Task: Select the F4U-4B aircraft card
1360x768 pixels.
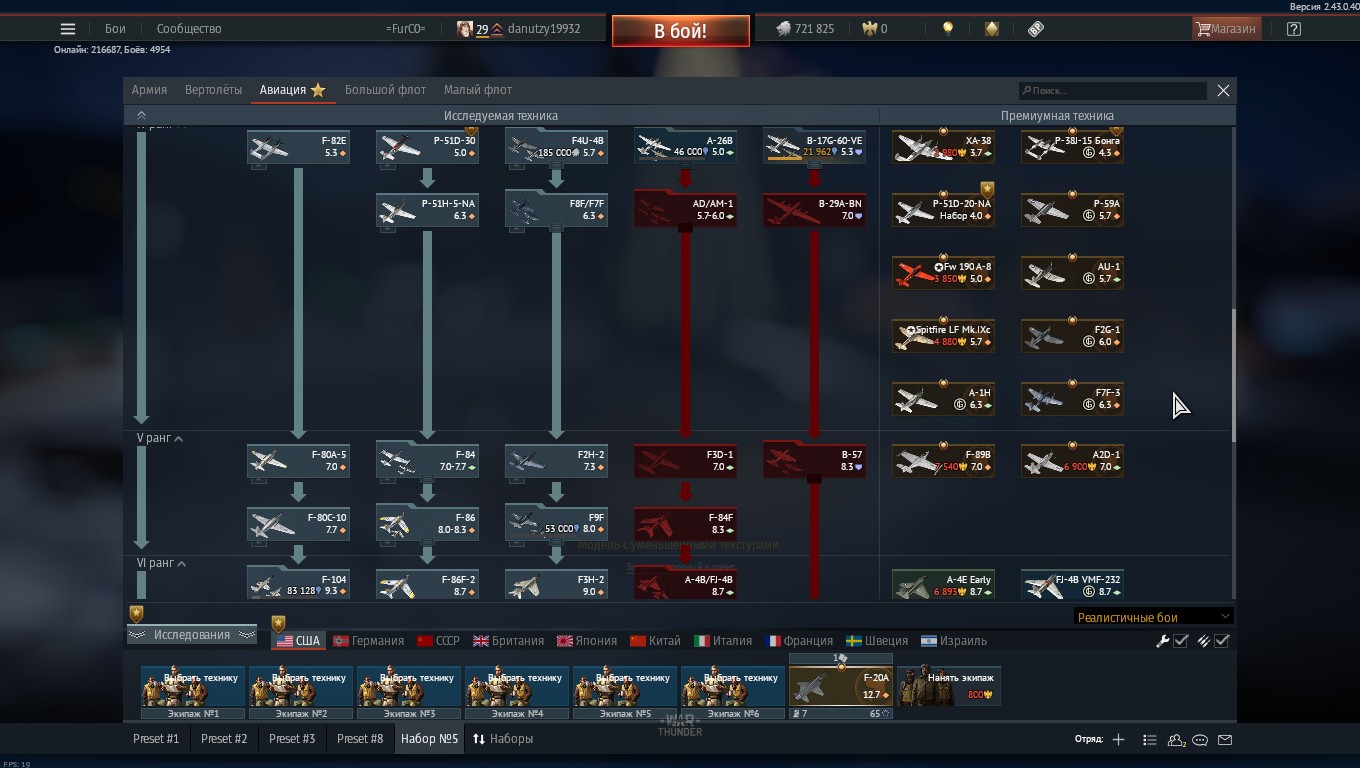Action: click(x=556, y=147)
